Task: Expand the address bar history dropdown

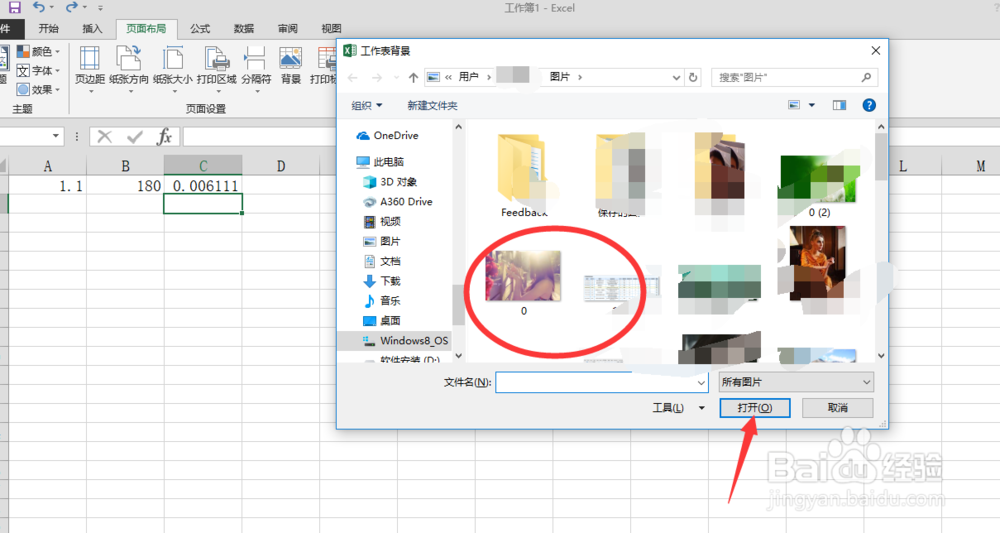Action: (676, 78)
